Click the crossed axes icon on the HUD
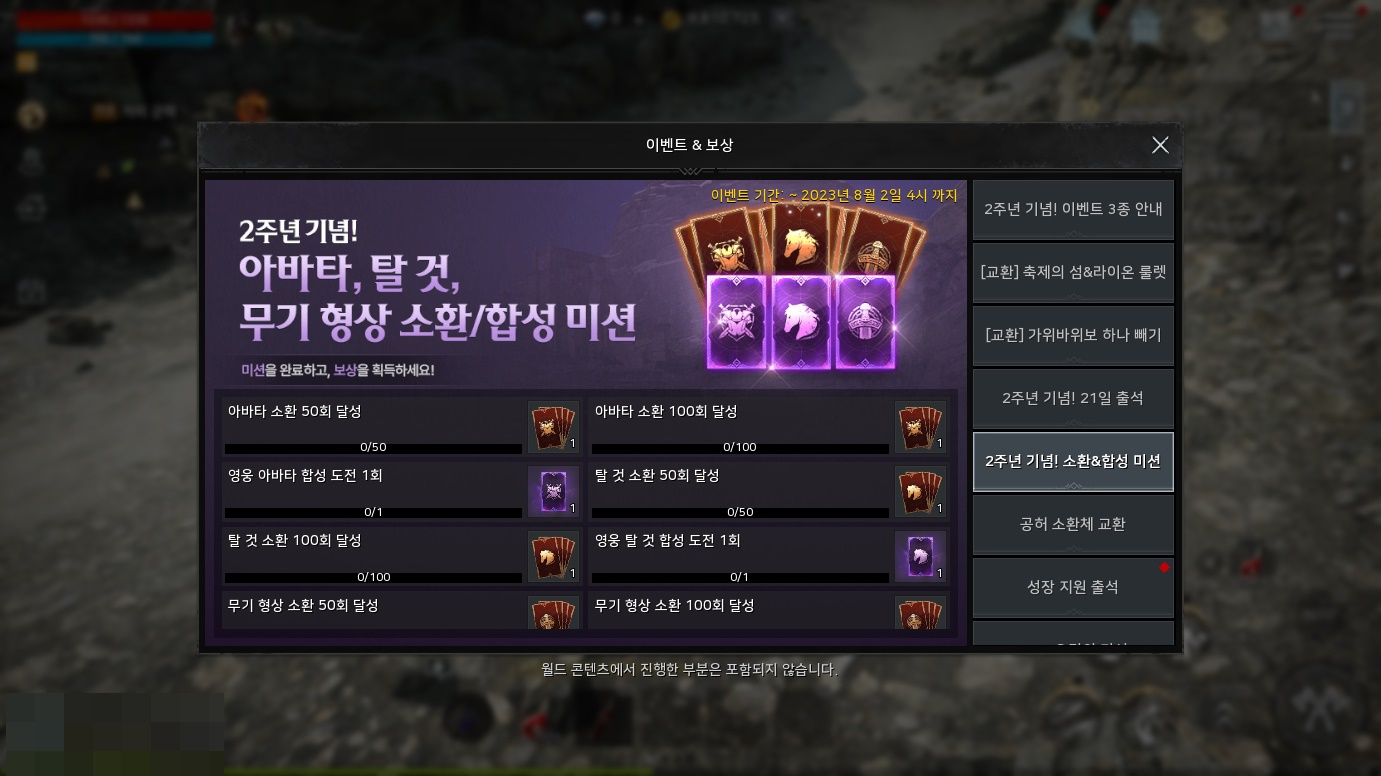This screenshot has height=776, width=1381. (1314, 711)
